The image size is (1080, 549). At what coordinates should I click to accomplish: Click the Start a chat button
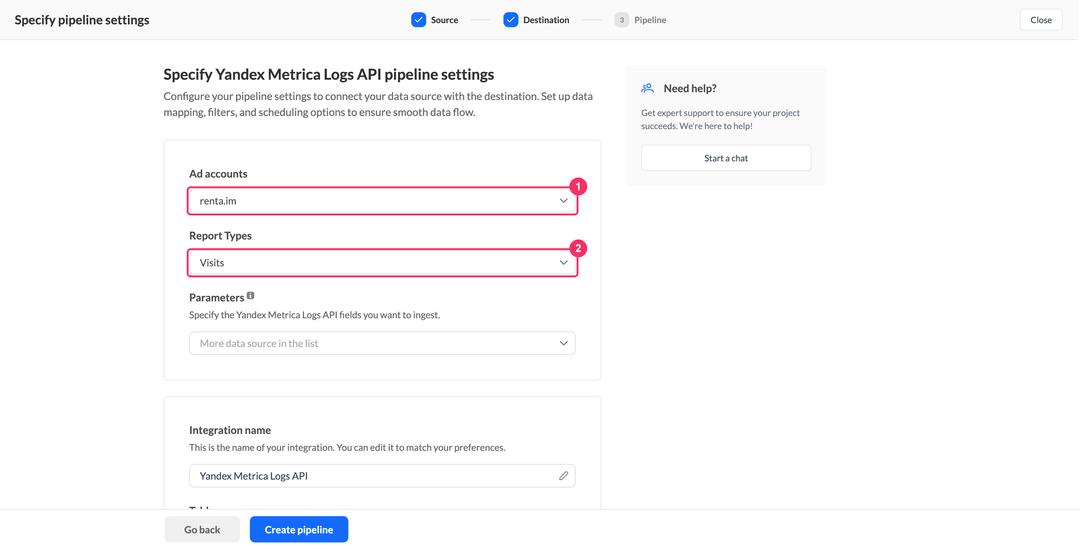pos(726,158)
